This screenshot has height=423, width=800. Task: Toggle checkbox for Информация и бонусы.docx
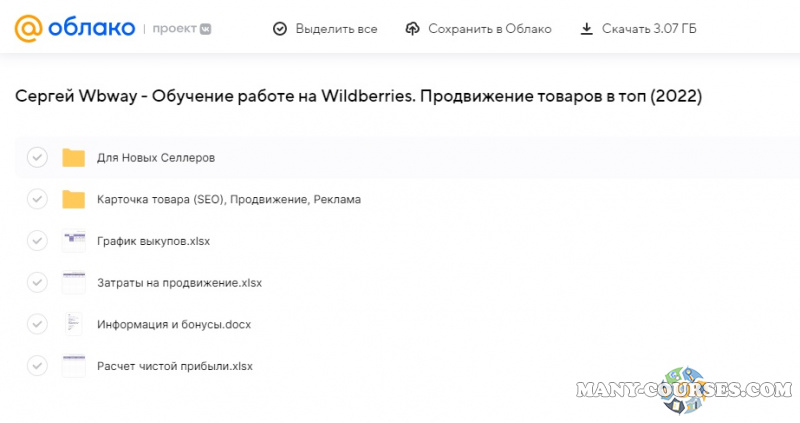[37, 324]
